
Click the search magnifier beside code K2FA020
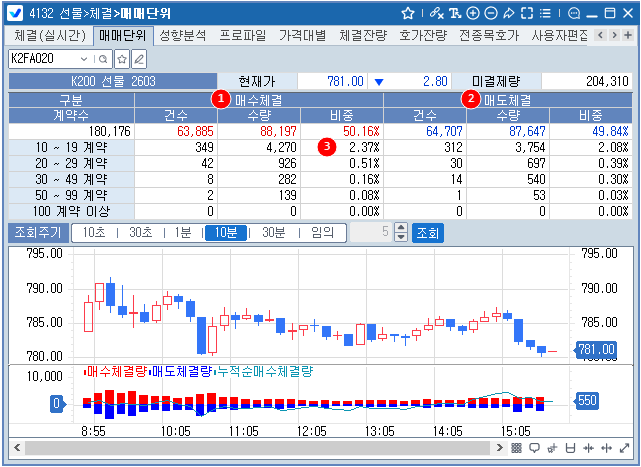click(x=103, y=59)
